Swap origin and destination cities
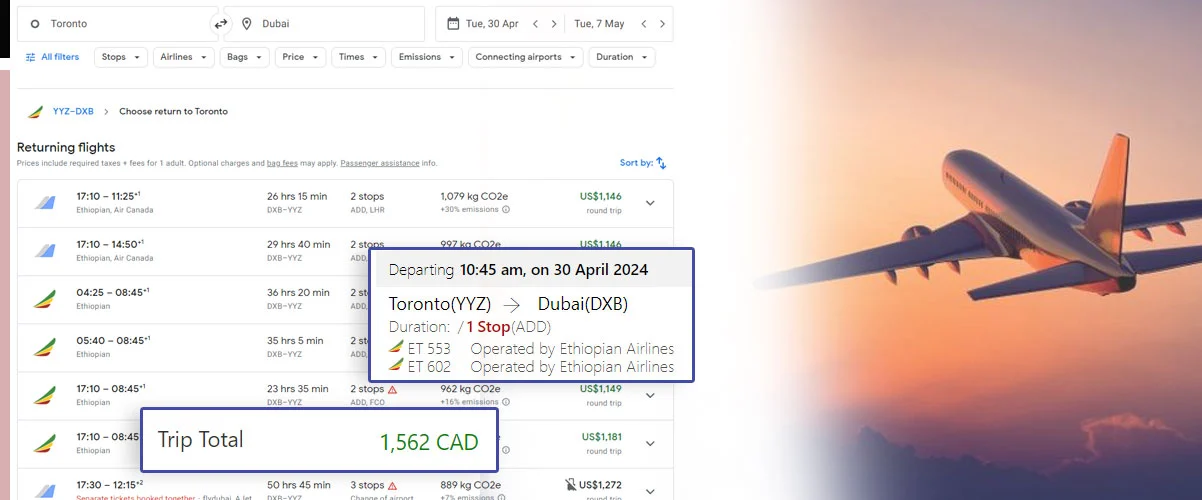Viewport: 1202px width, 500px height. (x=221, y=23)
